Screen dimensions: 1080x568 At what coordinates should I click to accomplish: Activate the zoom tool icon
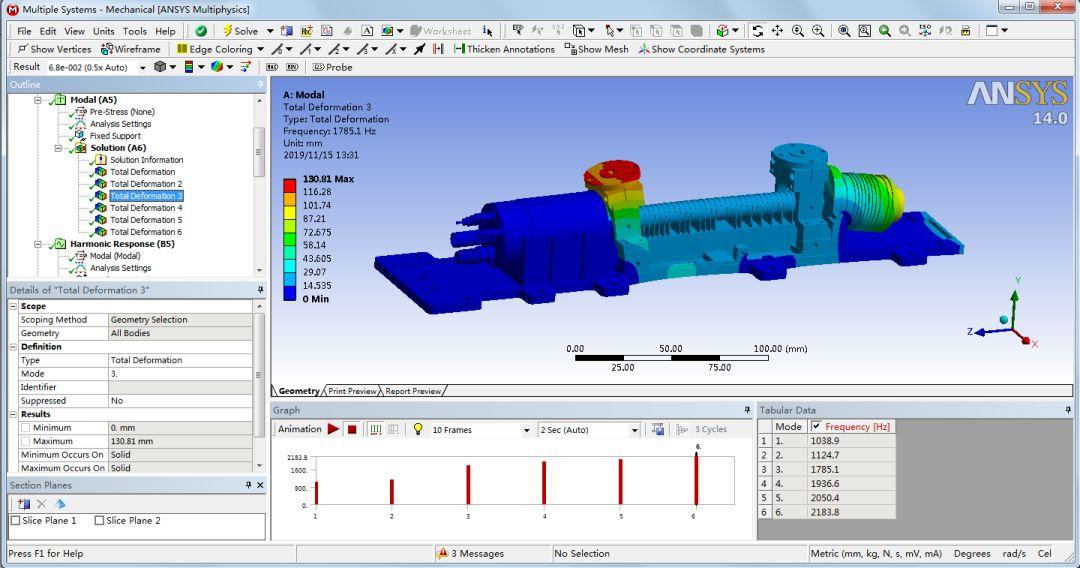pyautogui.click(x=798, y=31)
